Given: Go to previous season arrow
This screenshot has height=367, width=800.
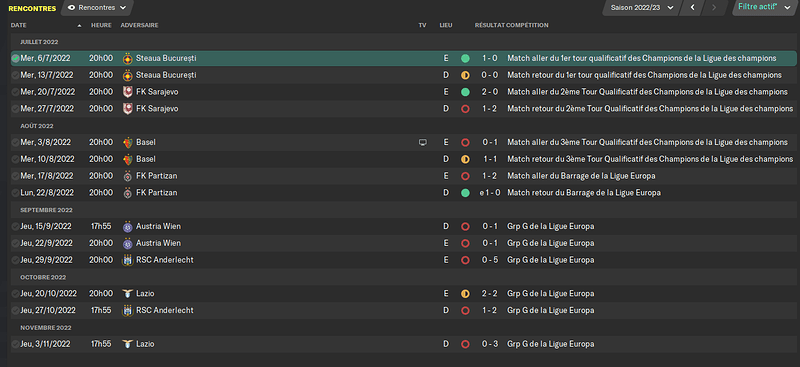Looking at the screenshot, I should click(x=692, y=8).
